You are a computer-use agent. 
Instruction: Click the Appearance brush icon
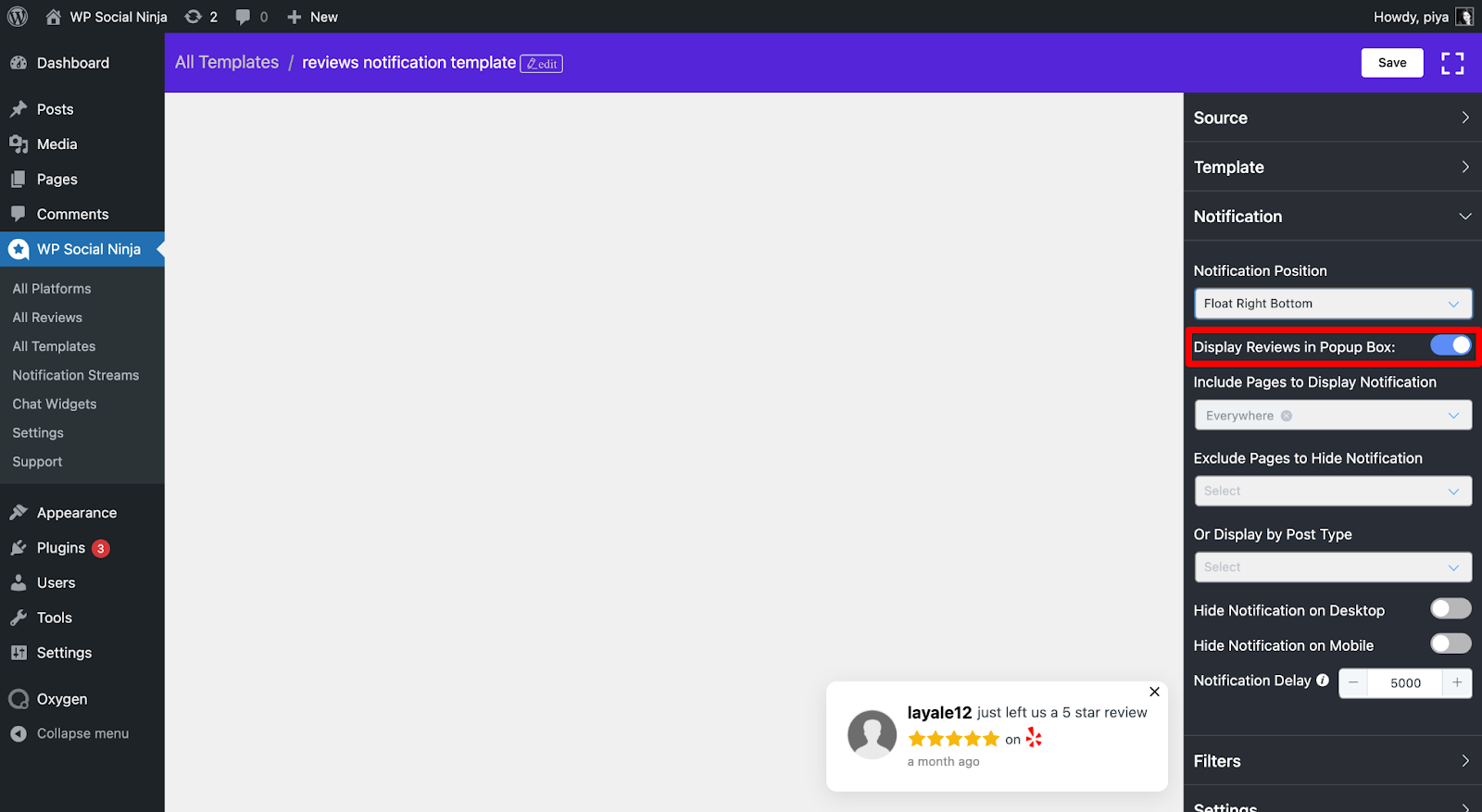(x=19, y=513)
